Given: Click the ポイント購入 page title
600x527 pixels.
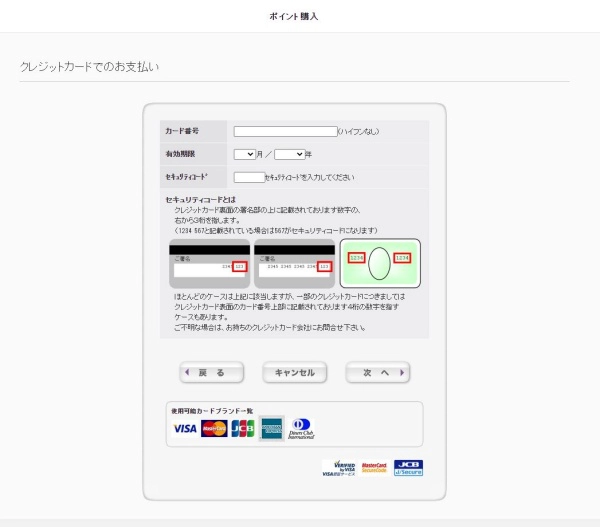Looking at the screenshot, I should (294, 16).
